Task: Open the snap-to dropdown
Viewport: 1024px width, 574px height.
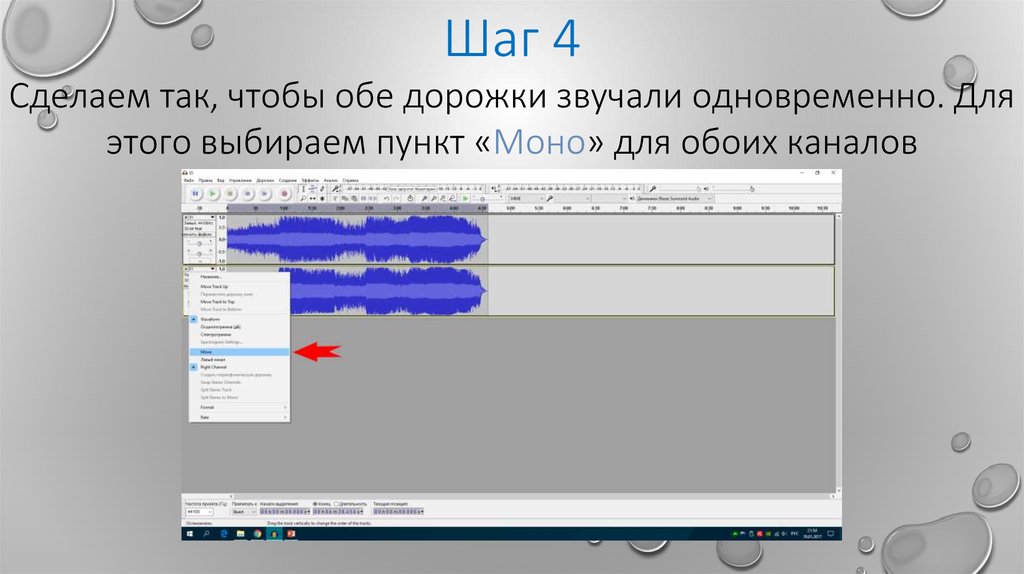Action: (244, 512)
